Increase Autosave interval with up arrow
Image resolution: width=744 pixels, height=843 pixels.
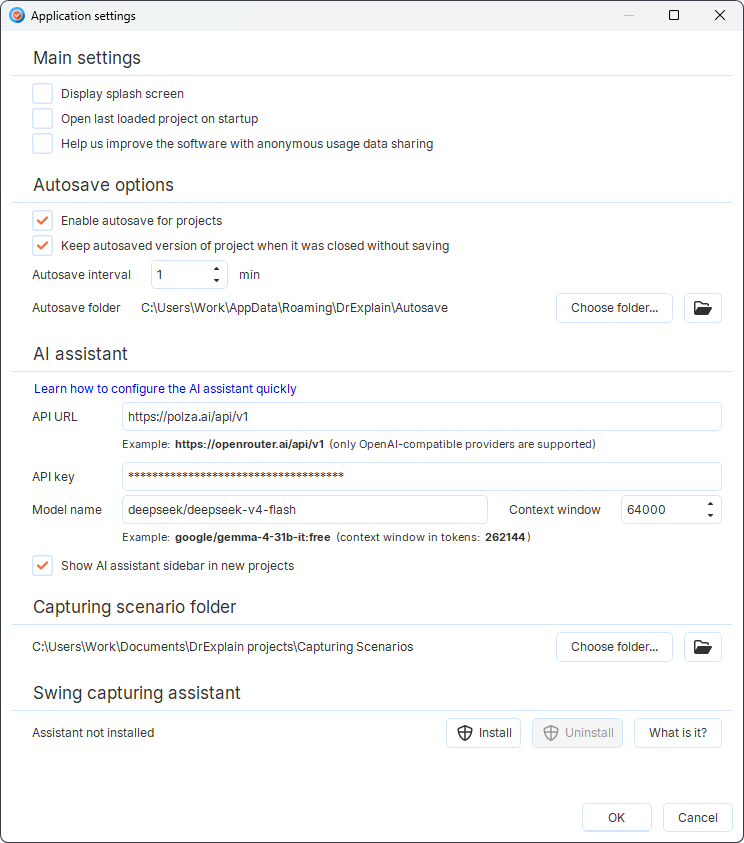216,268
